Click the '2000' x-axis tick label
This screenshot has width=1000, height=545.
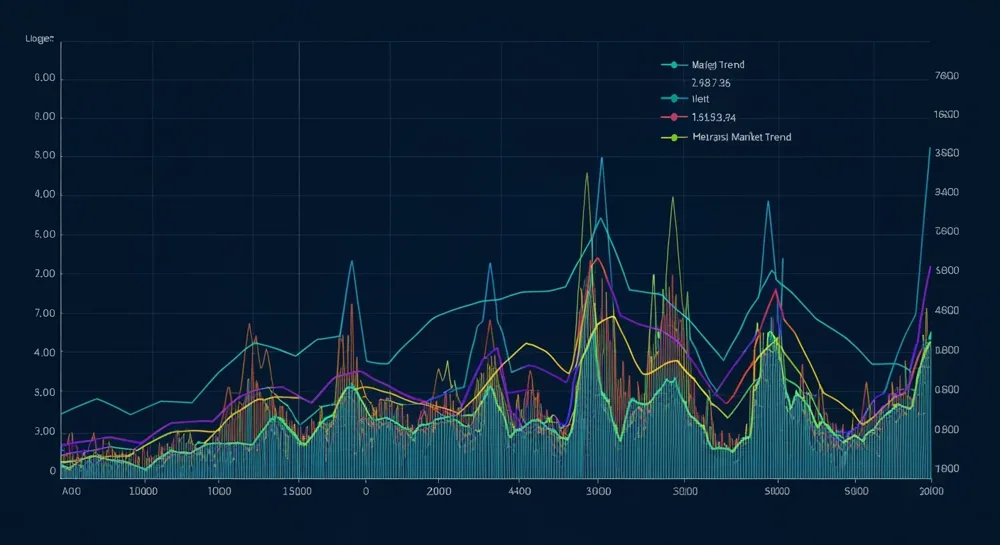pos(439,492)
